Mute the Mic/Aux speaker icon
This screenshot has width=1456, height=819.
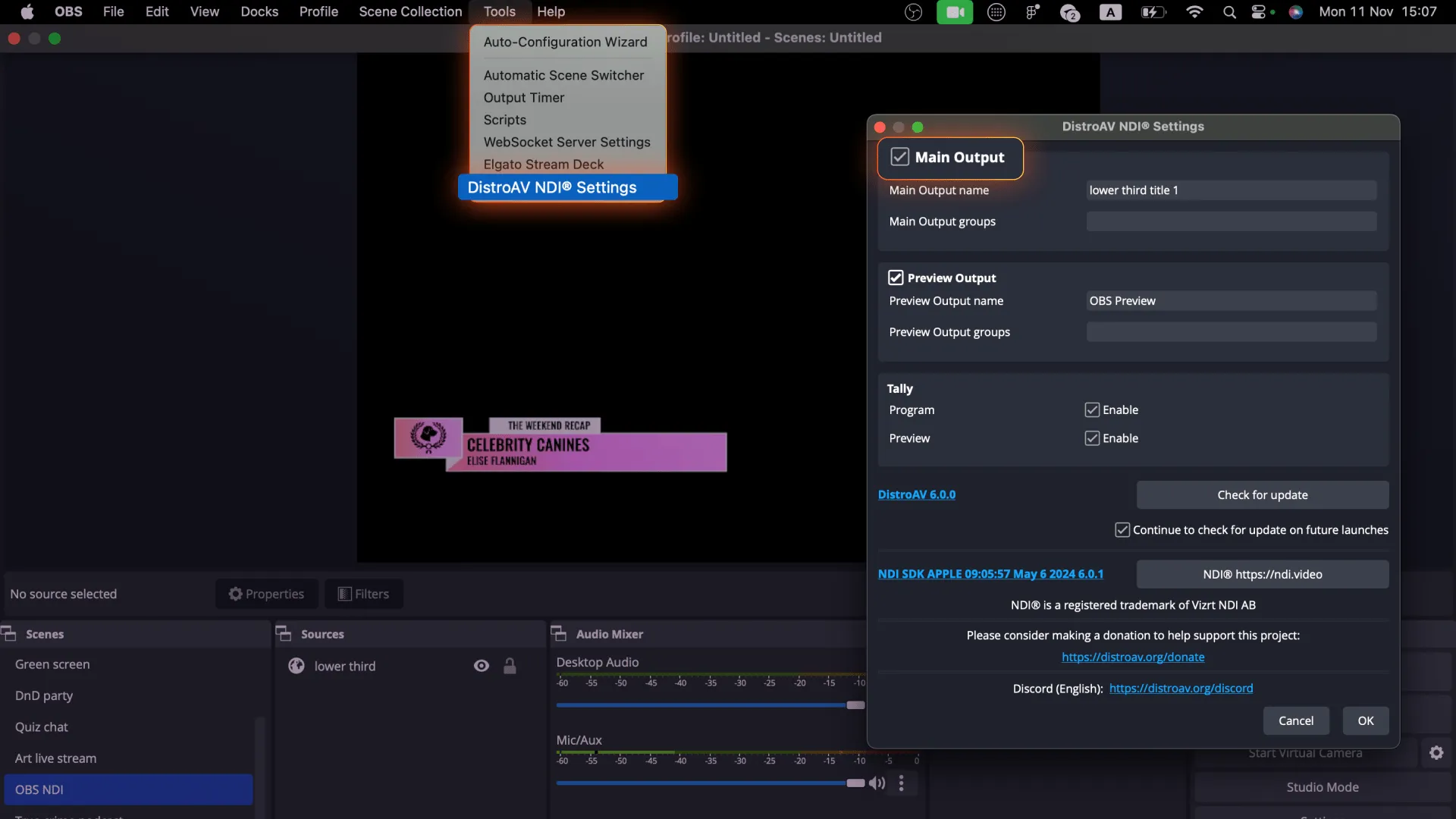(x=877, y=783)
